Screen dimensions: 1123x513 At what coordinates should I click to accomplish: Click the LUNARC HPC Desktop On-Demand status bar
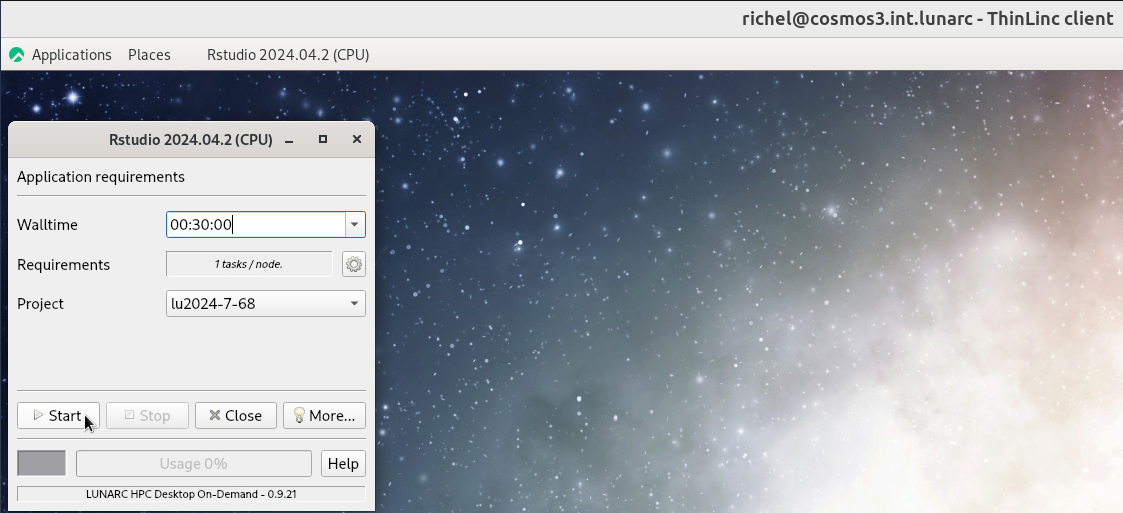coord(191,494)
